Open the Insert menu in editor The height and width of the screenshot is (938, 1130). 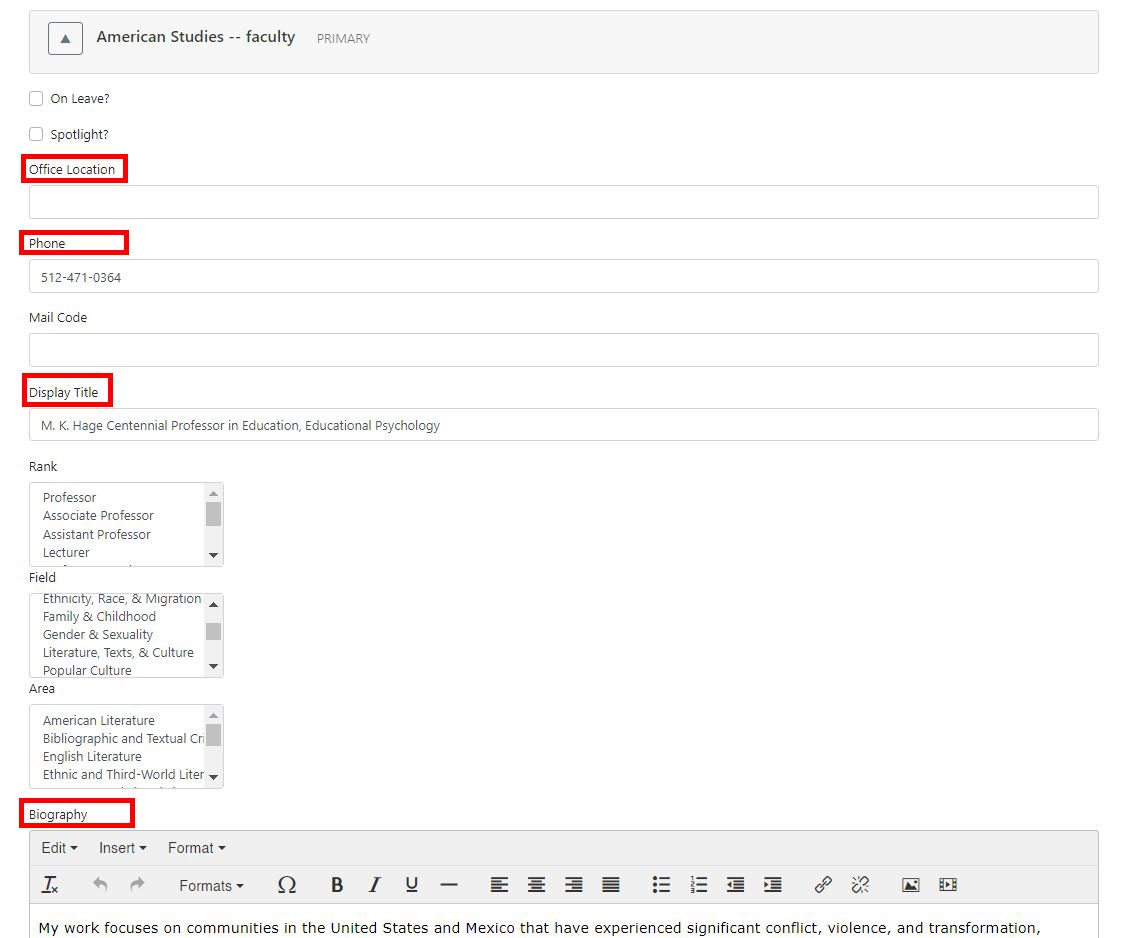pyautogui.click(x=123, y=848)
